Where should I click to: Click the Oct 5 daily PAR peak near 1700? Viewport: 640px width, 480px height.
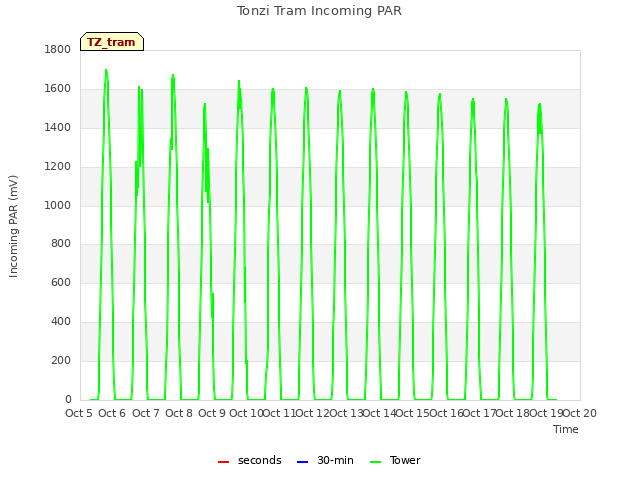pos(106,70)
